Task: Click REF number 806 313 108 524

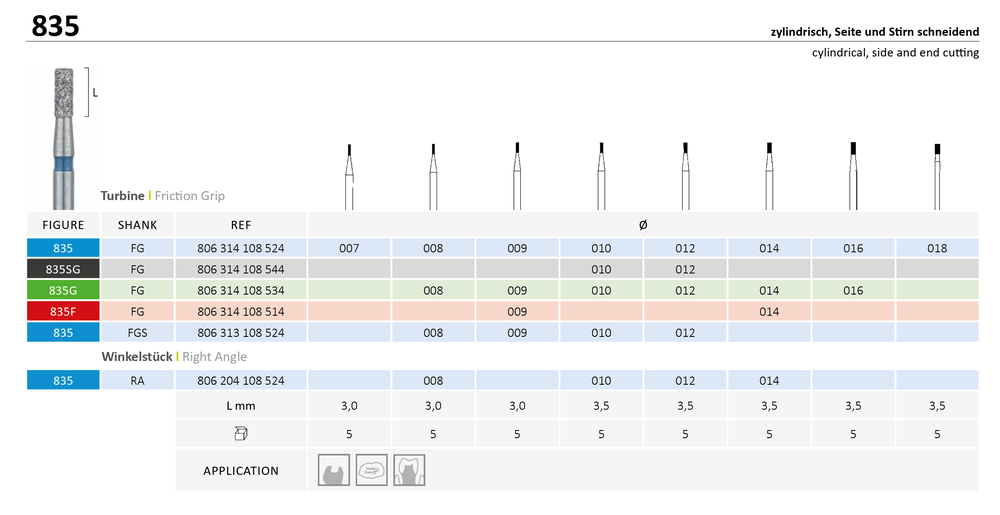Action: point(240,332)
